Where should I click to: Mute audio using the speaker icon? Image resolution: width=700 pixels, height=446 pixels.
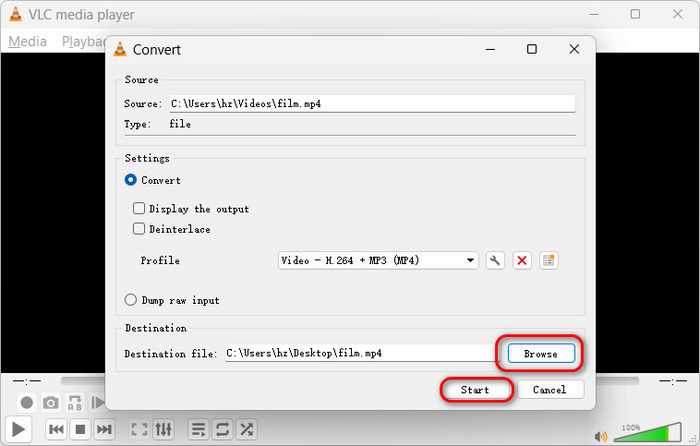click(601, 436)
